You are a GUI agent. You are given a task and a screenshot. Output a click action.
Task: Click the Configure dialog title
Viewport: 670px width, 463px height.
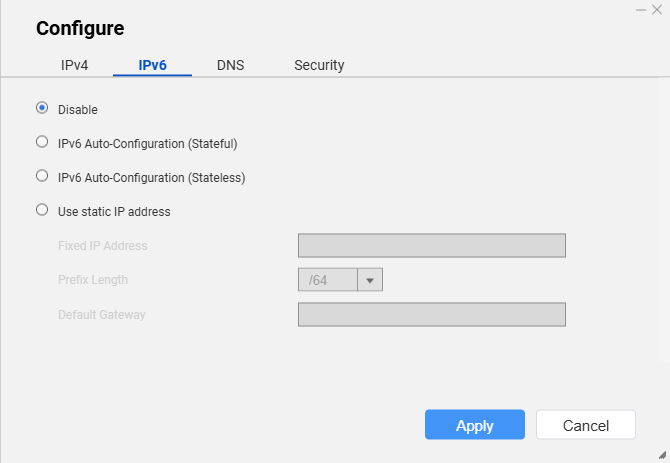pyautogui.click(x=80, y=28)
